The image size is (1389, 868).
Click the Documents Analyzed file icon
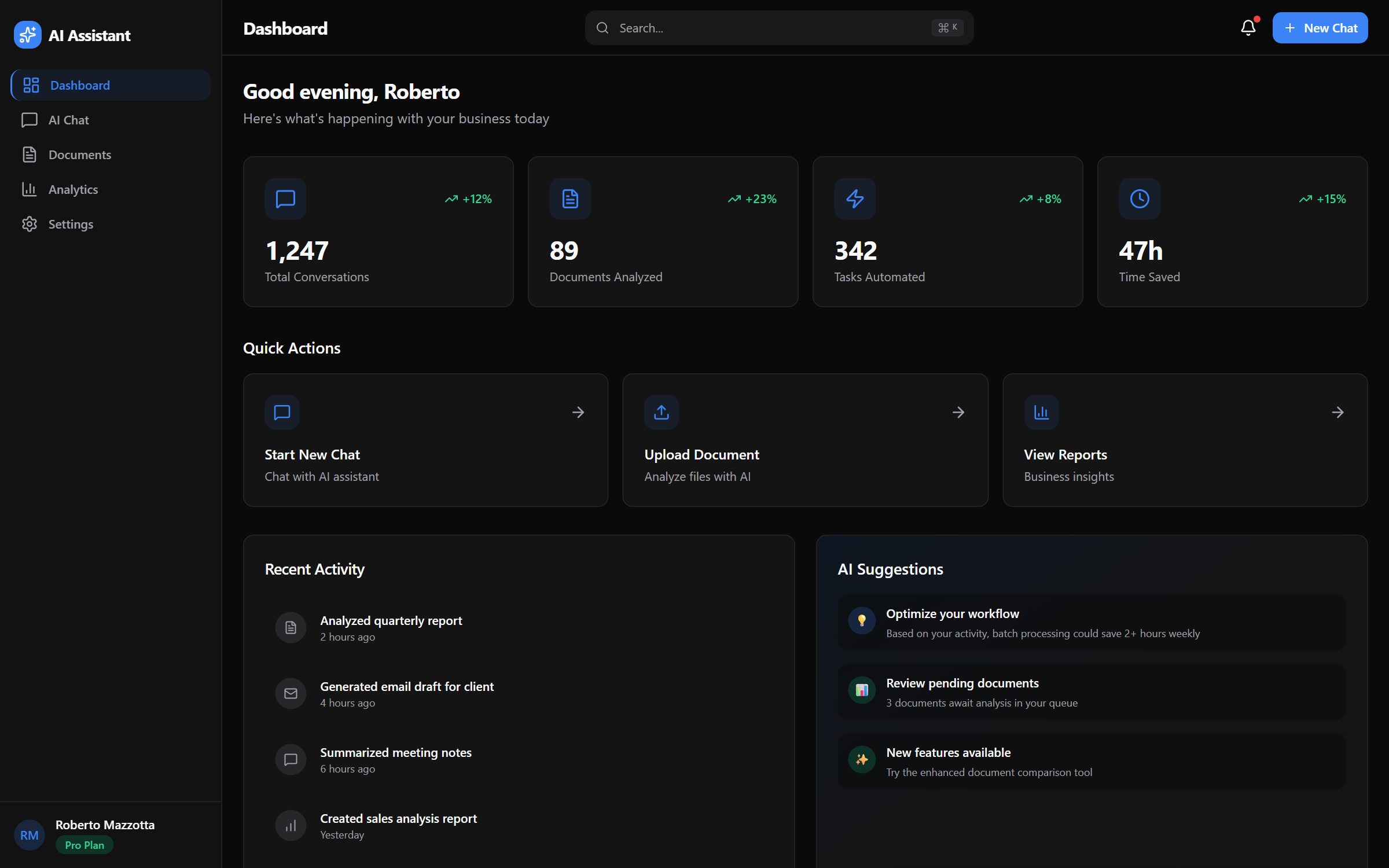tap(570, 198)
